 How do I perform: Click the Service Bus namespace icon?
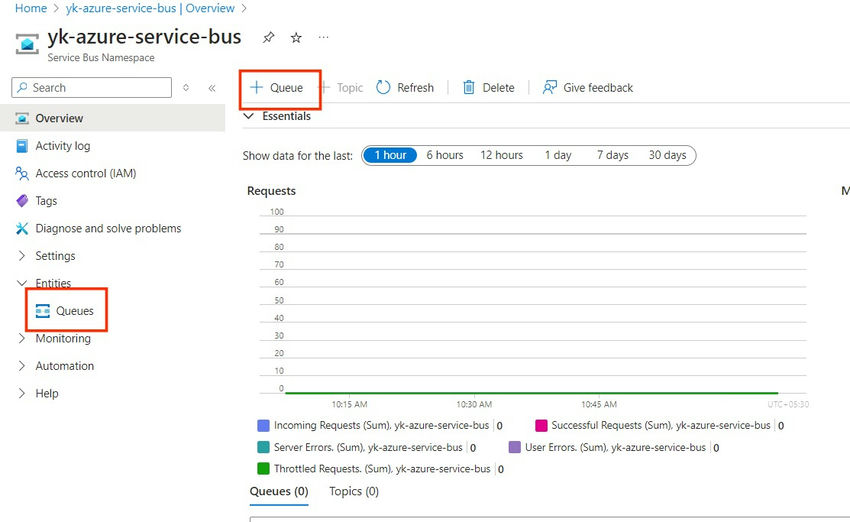(27, 44)
